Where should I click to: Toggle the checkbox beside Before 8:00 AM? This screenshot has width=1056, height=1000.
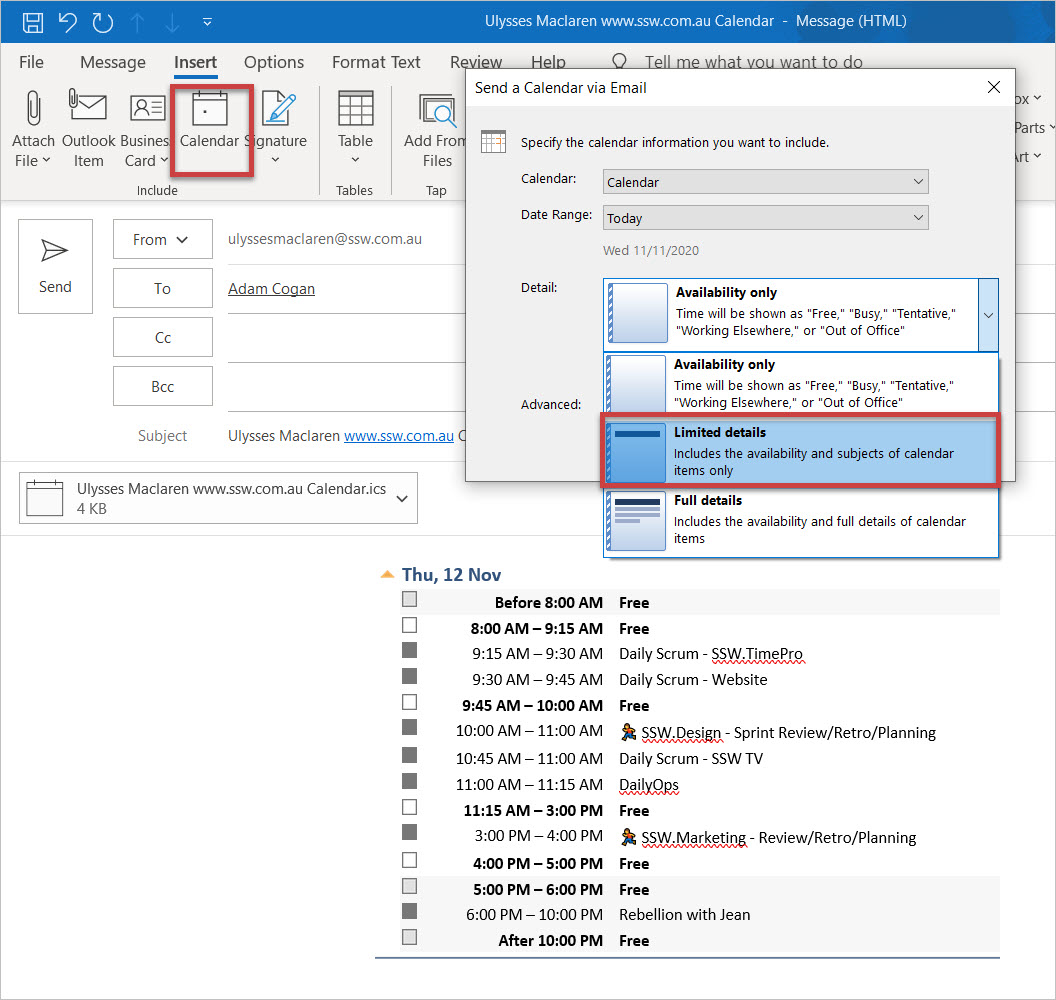[x=409, y=601]
